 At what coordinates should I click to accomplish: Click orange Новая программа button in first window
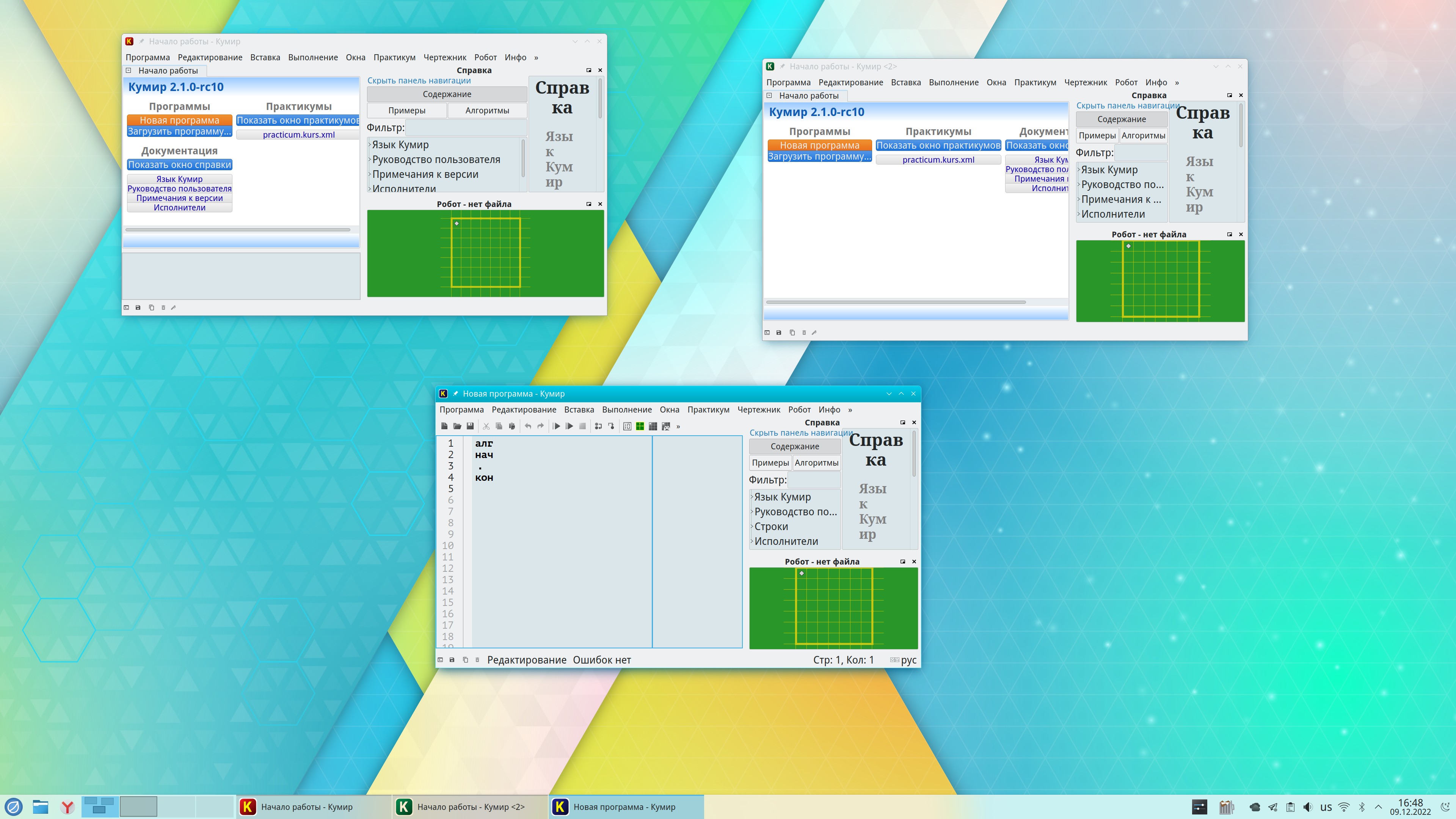point(179,121)
